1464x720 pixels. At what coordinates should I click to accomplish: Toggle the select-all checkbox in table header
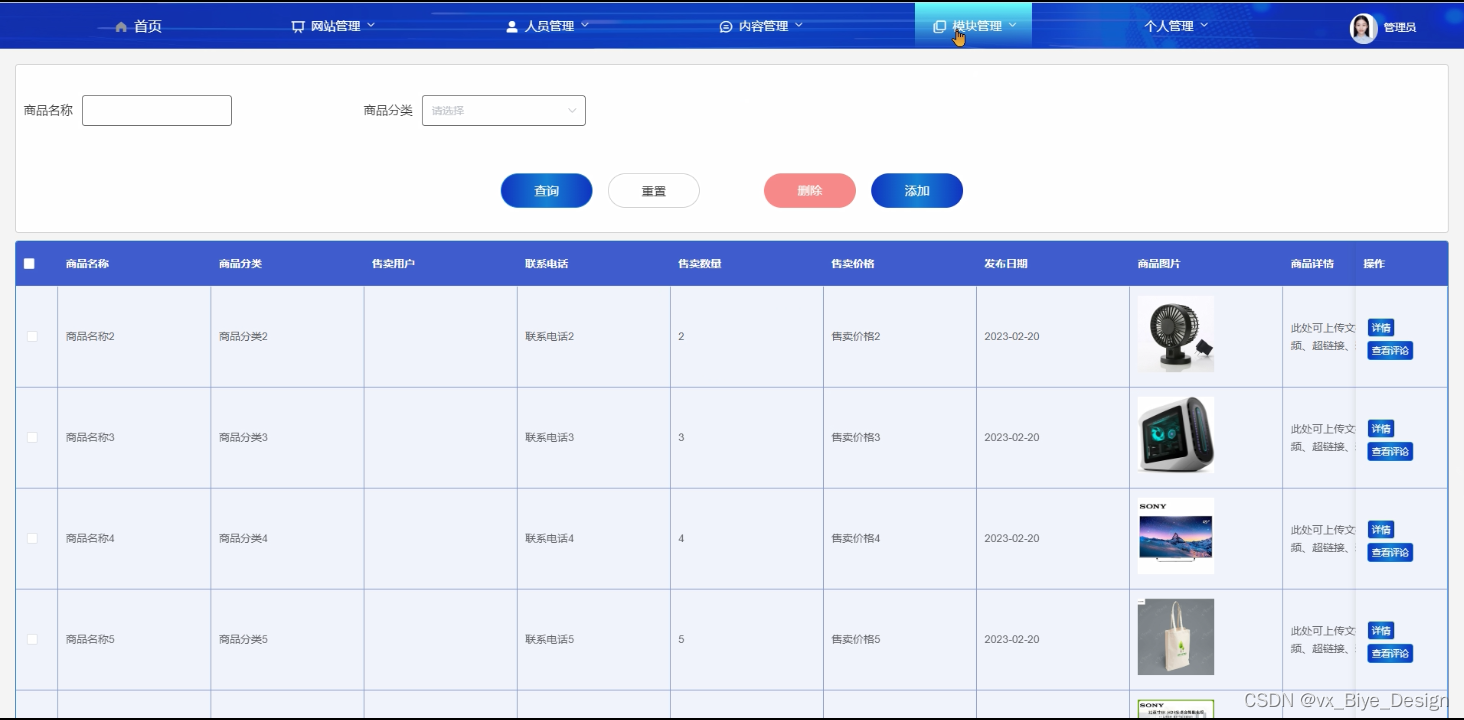[x=29, y=264]
